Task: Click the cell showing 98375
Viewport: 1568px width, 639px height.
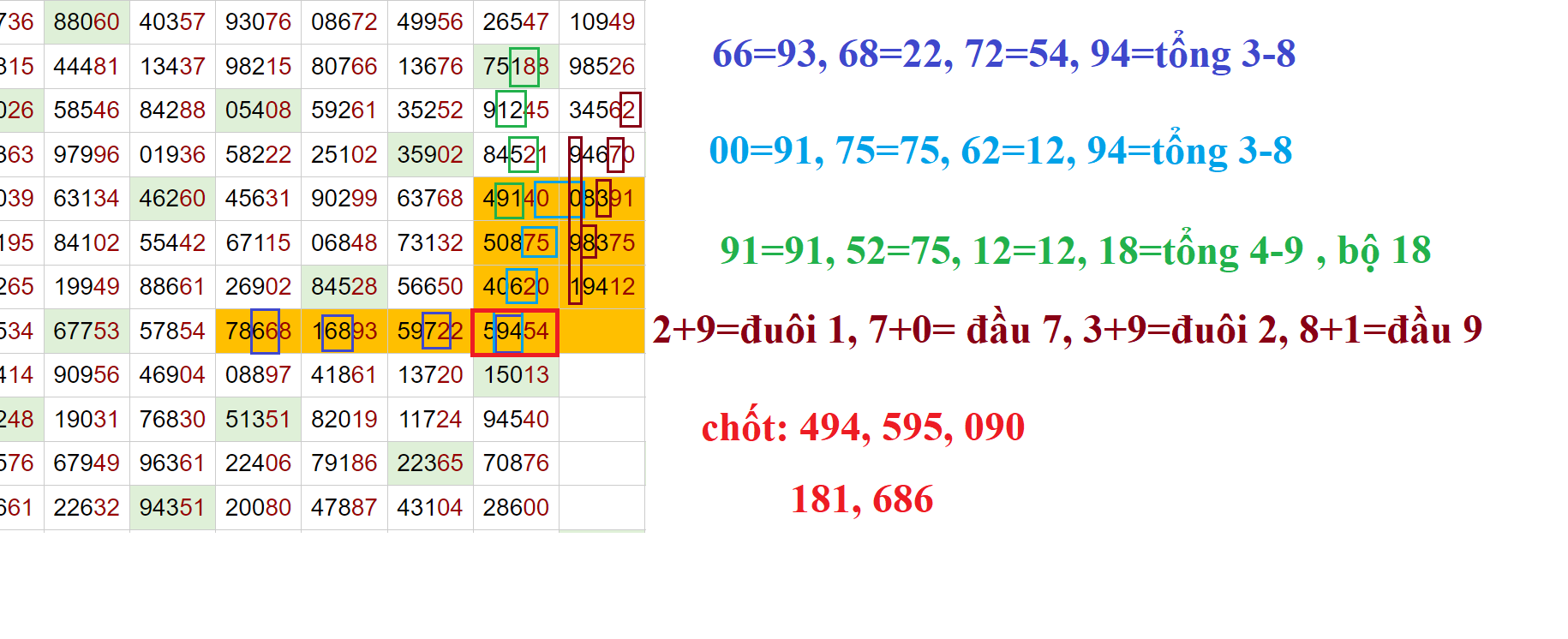Action: click(601, 242)
